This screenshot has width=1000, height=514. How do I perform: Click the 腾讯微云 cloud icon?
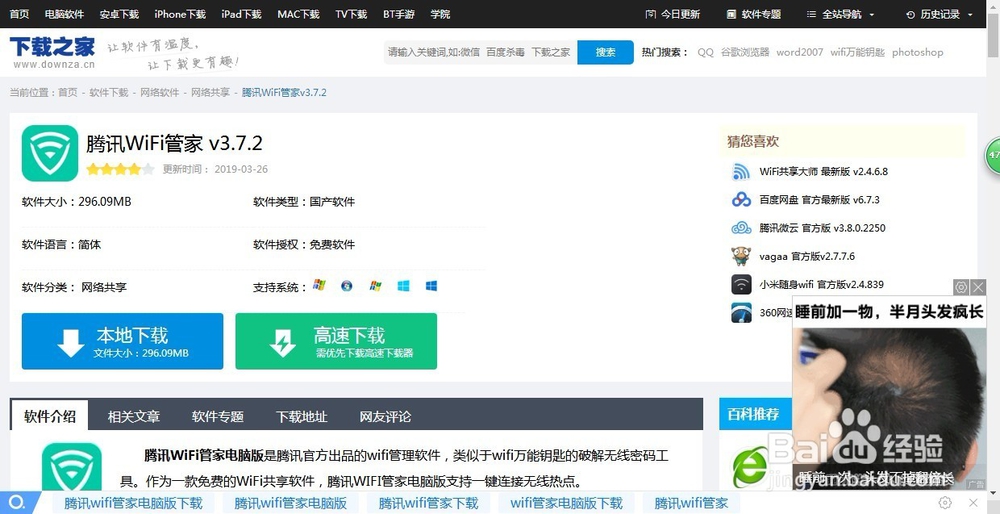741,228
